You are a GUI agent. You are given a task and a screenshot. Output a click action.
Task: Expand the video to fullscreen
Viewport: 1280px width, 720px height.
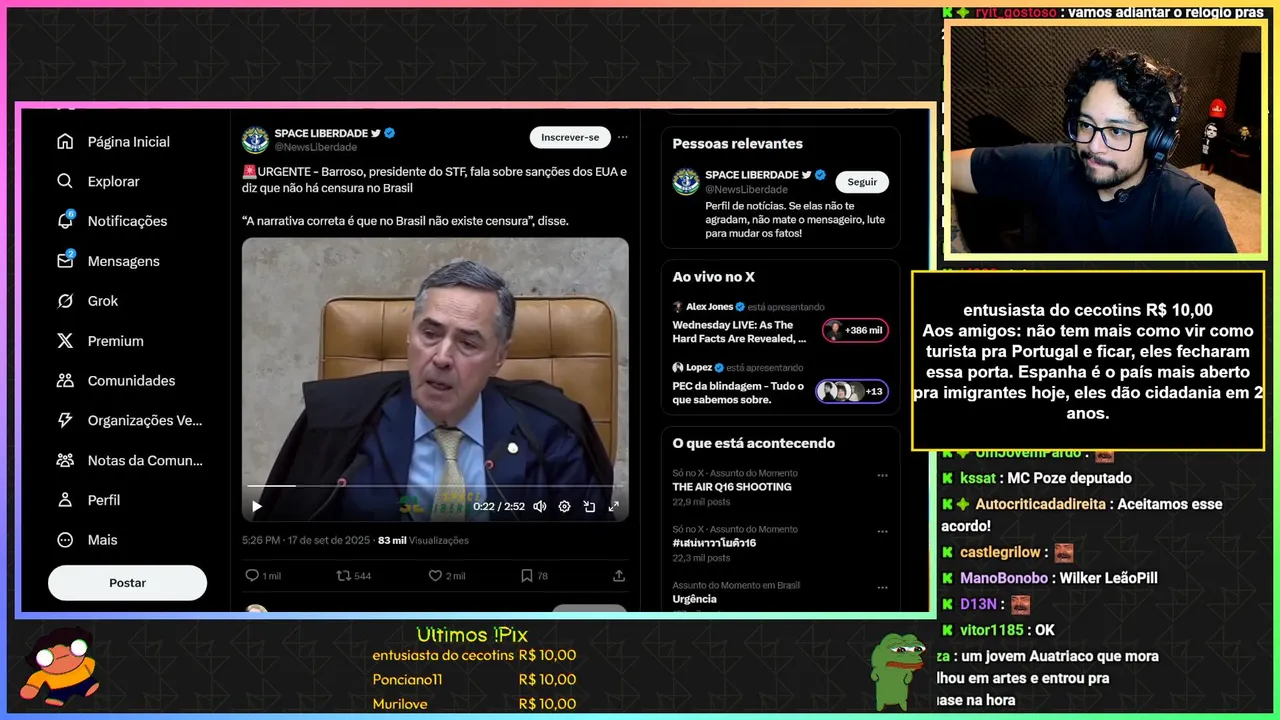point(614,506)
